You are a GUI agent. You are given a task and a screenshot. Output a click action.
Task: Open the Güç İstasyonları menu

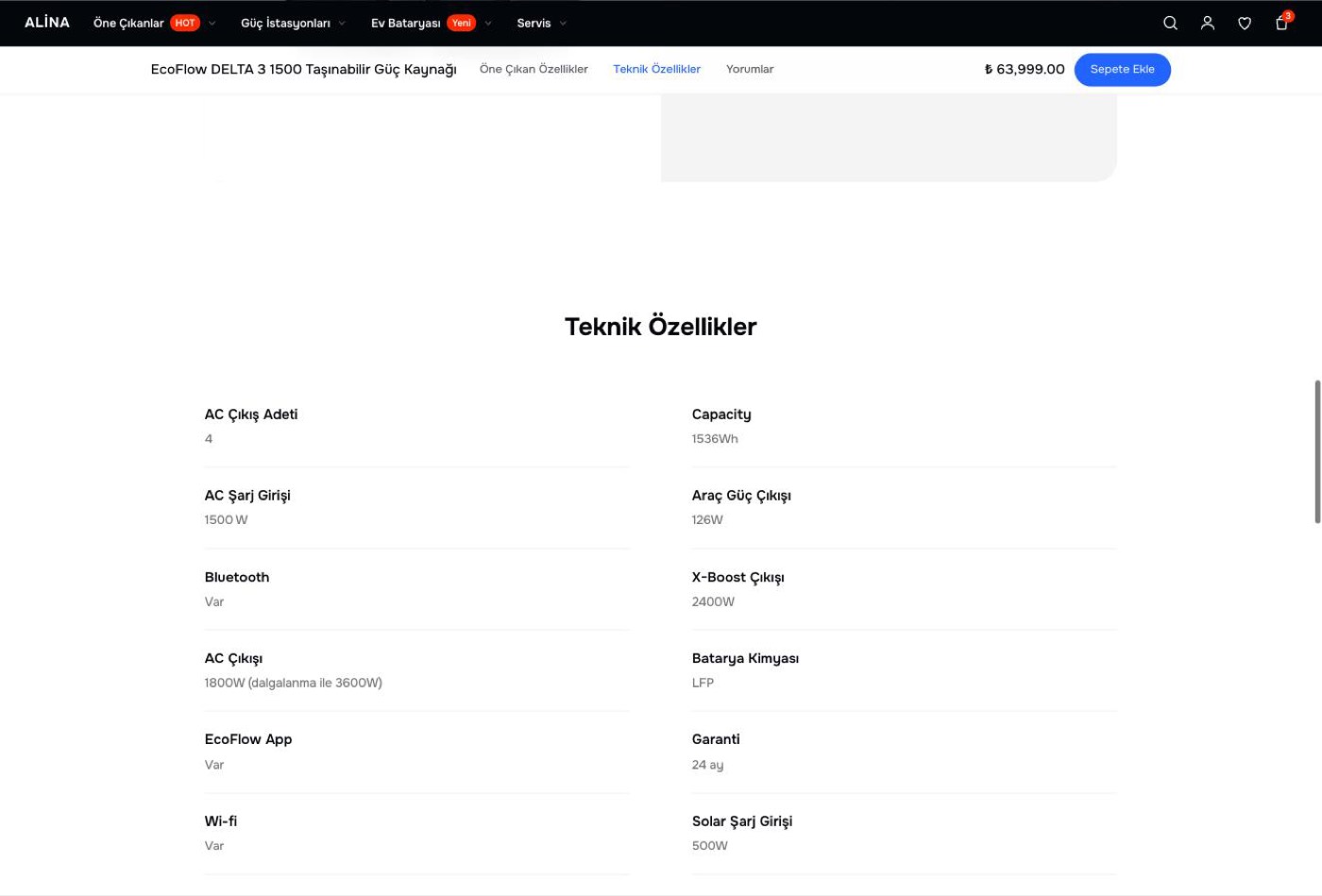pyautogui.click(x=285, y=23)
